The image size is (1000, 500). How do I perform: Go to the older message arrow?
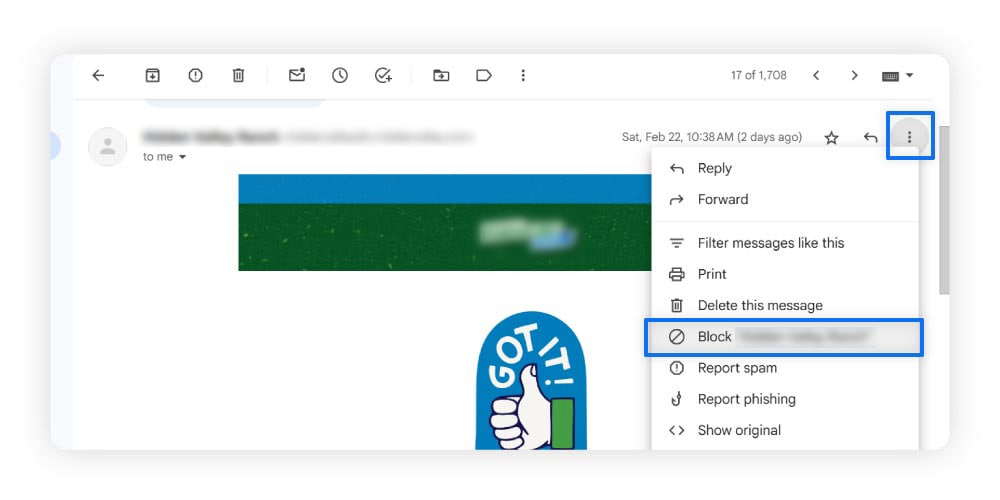point(854,76)
